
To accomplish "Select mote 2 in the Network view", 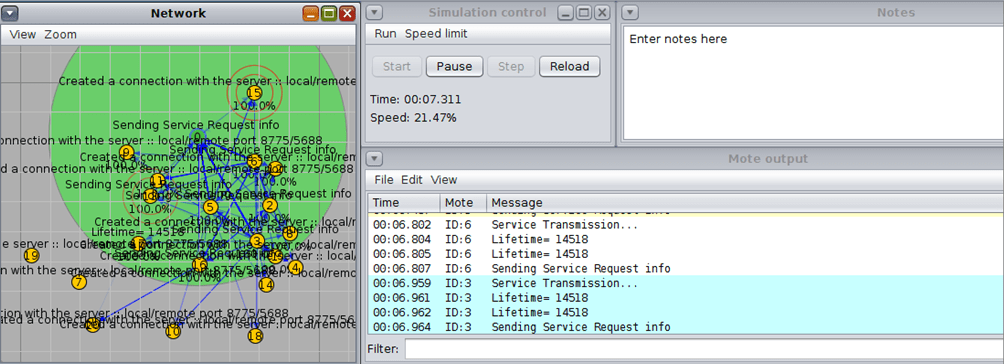I will 270,206.
